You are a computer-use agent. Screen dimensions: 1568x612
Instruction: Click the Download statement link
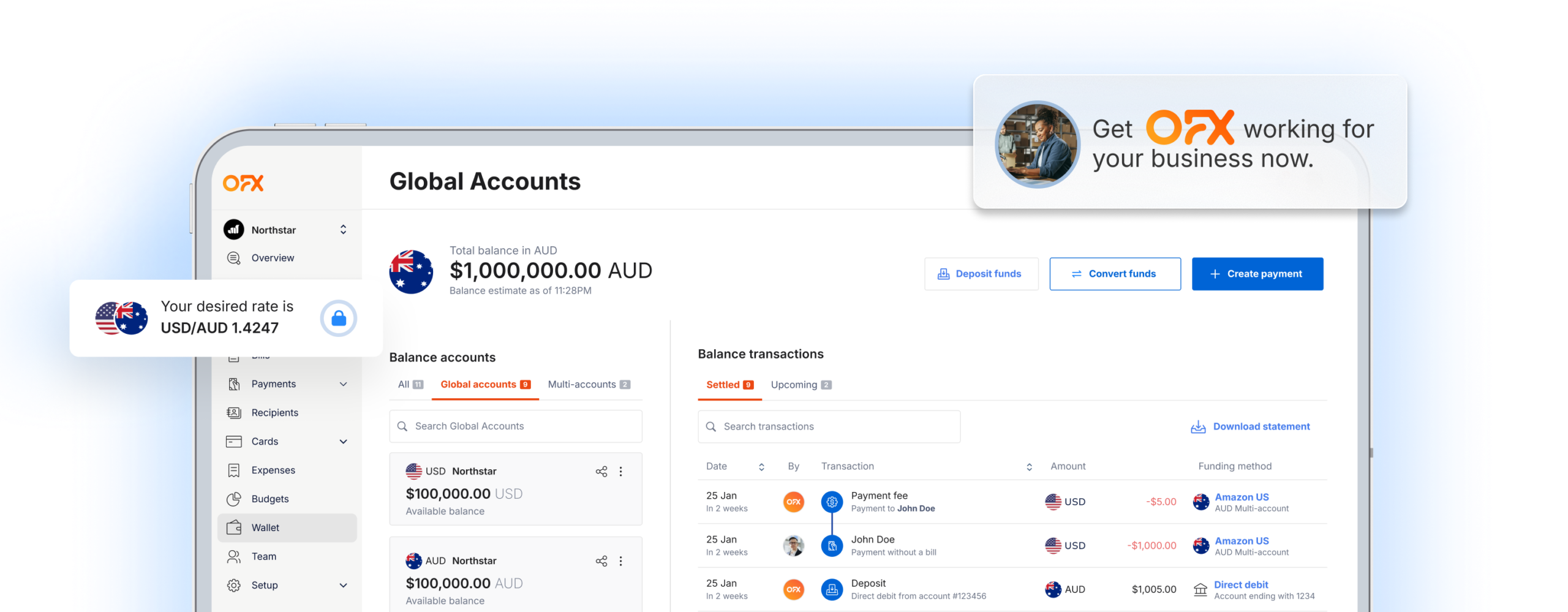pyautogui.click(x=1250, y=427)
